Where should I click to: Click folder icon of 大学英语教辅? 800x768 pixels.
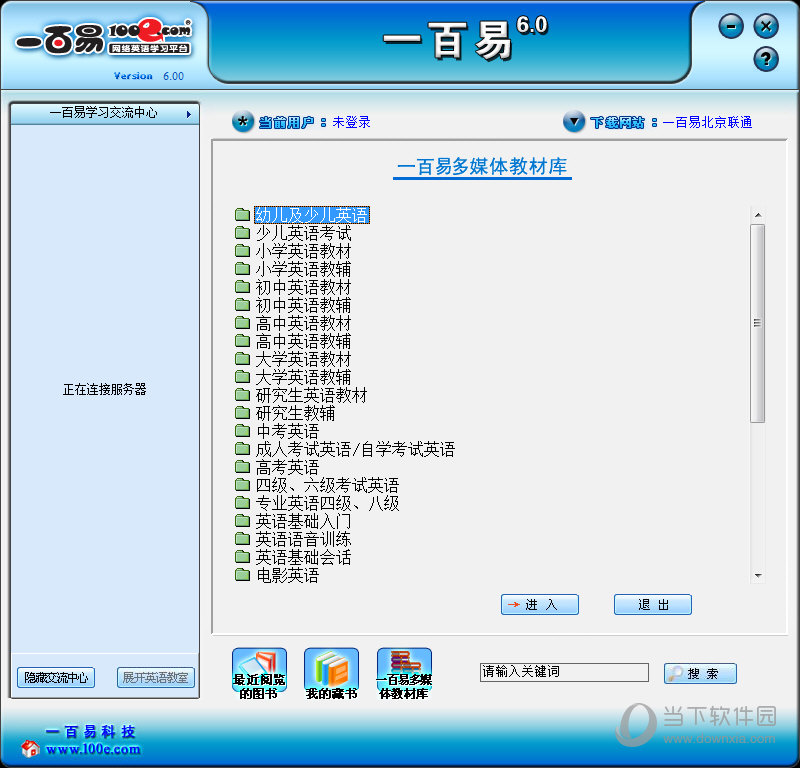tap(242, 377)
